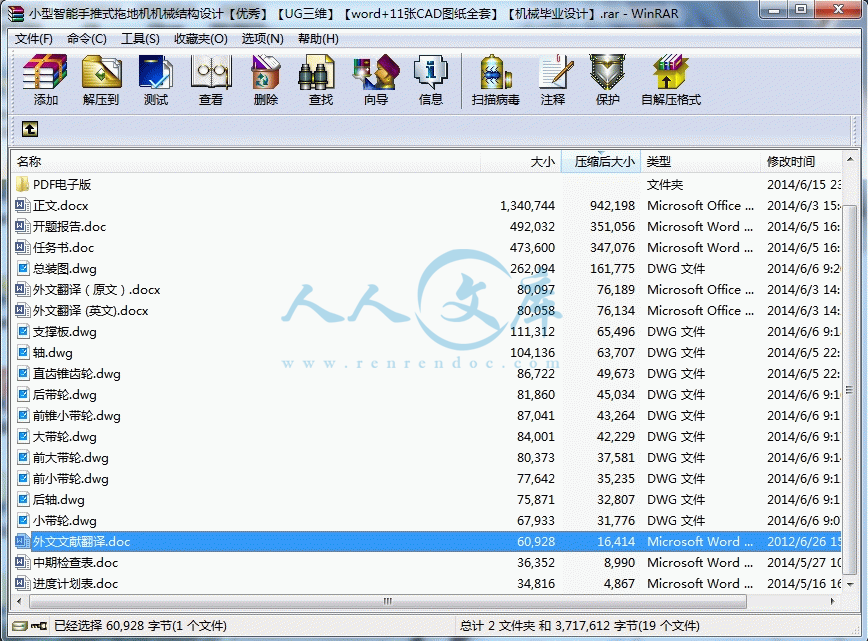Open the 帮助(H) menu
Screen dimensions: 868x641
point(318,39)
